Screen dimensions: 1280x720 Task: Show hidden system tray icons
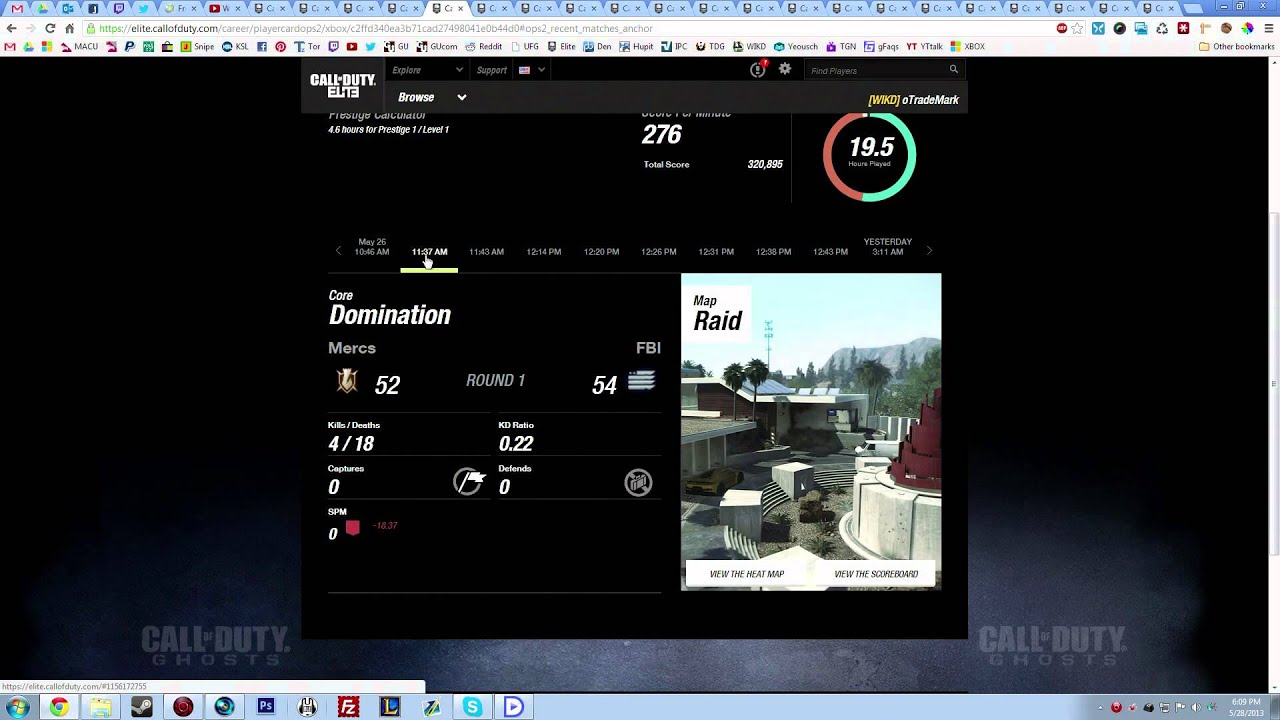1100,707
